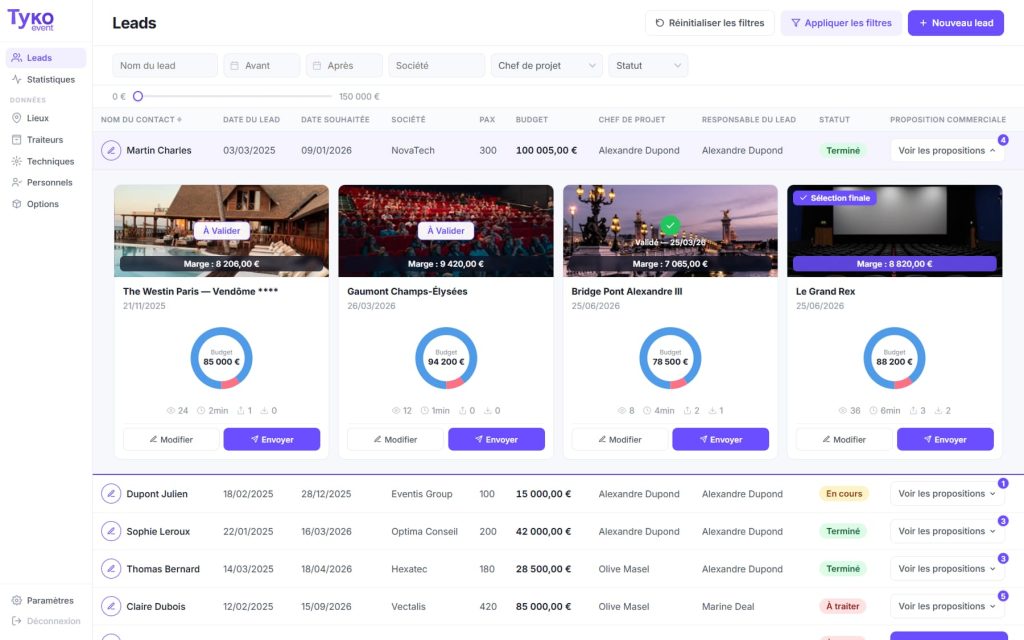This screenshot has height=640, width=1024.
Task: Click Modifier on Gaumont Champs-Élysées card
Action: (395, 440)
